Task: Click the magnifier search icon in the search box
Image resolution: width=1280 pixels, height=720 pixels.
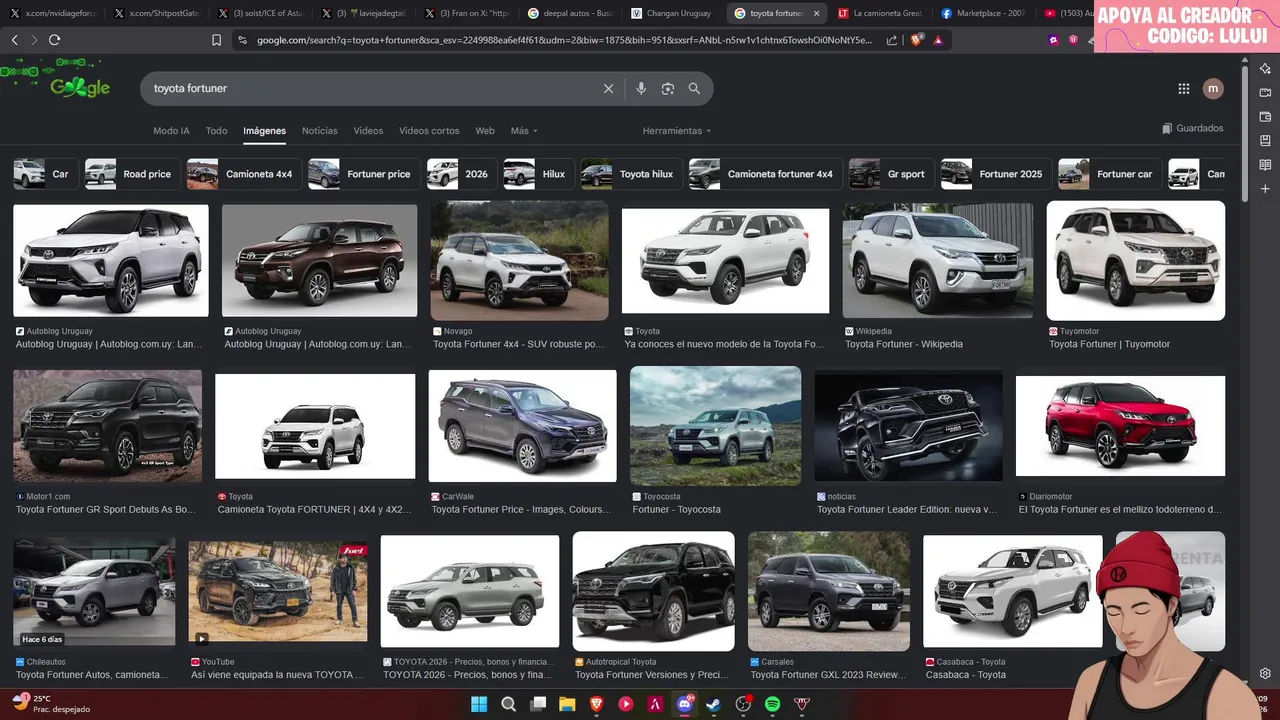Action: click(694, 89)
